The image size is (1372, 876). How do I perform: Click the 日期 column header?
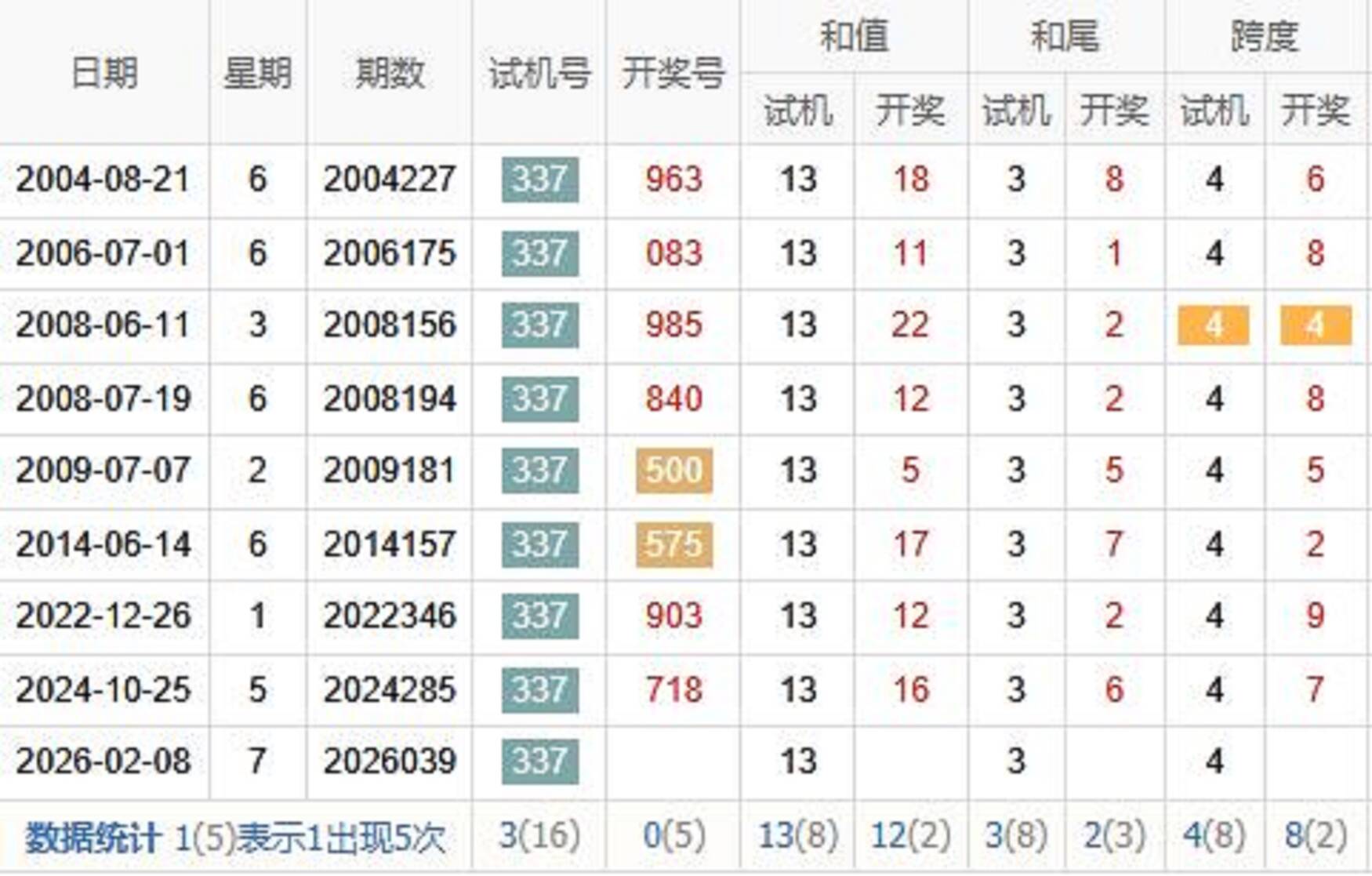[x=103, y=73]
